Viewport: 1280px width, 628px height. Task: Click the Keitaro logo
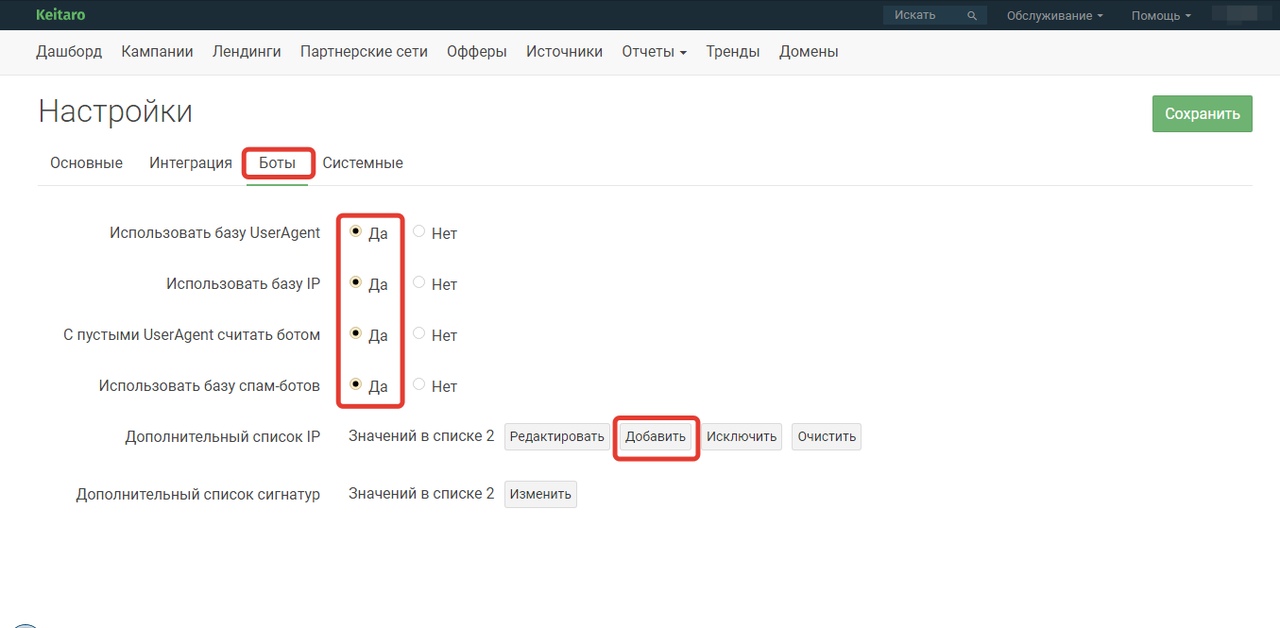[59, 15]
